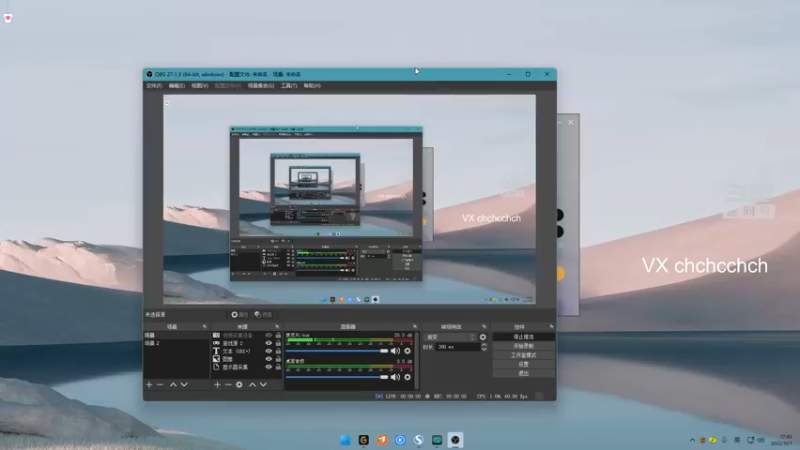The height and width of the screenshot is (450, 800).
Task: Click the 开始录制 start recording button
Action: (x=523, y=346)
